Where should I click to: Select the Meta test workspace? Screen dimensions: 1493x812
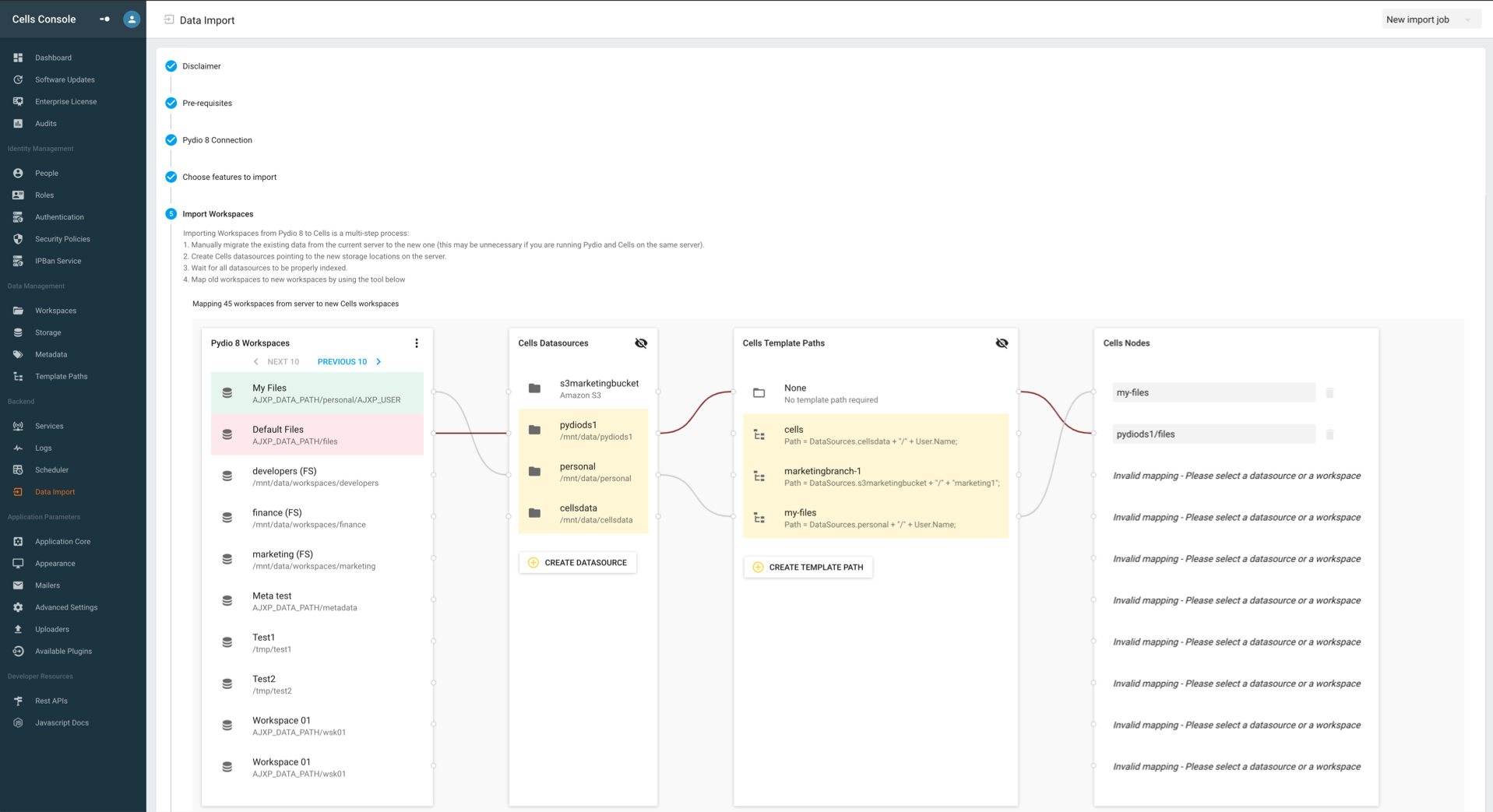317,601
